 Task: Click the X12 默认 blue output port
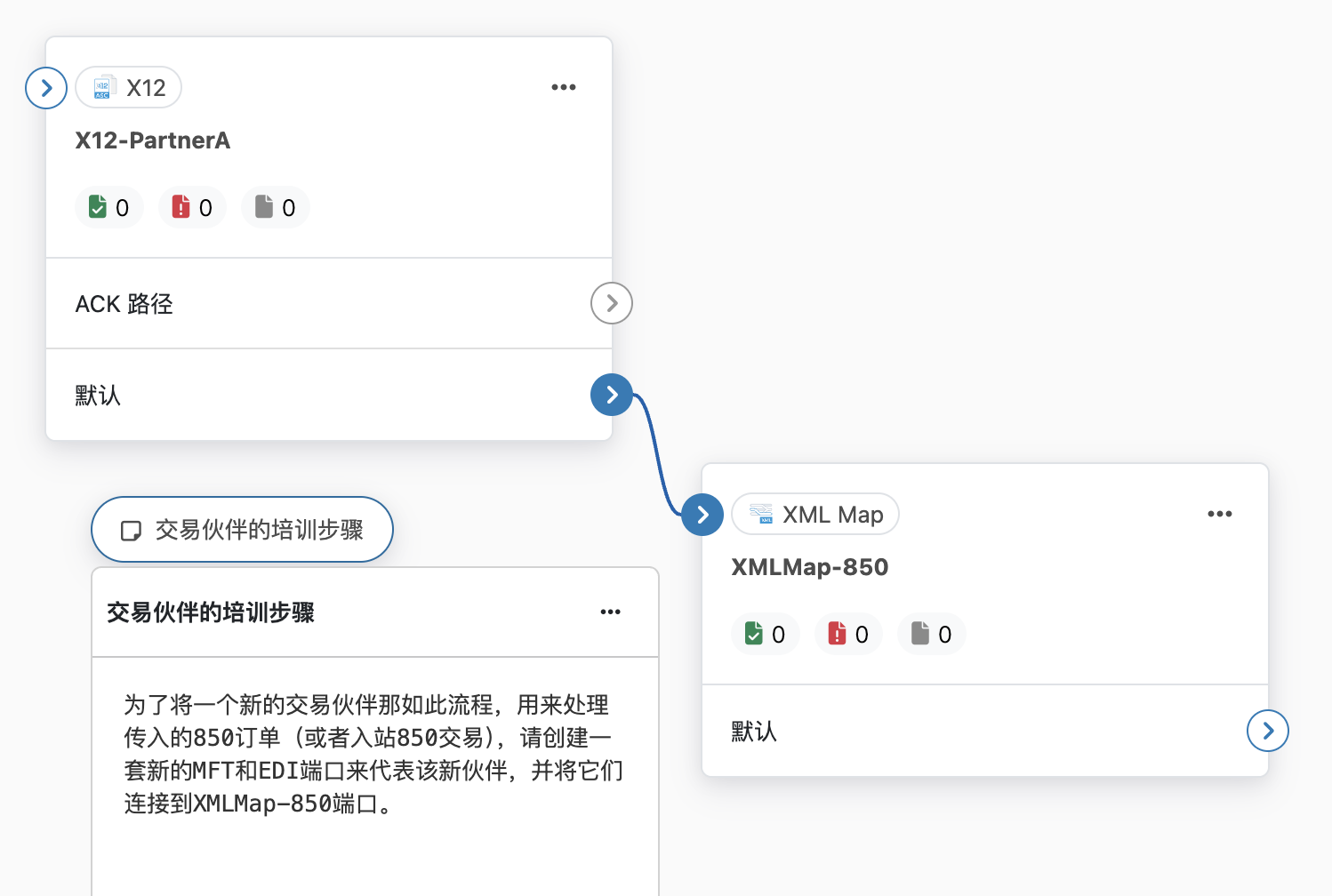point(612,395)
